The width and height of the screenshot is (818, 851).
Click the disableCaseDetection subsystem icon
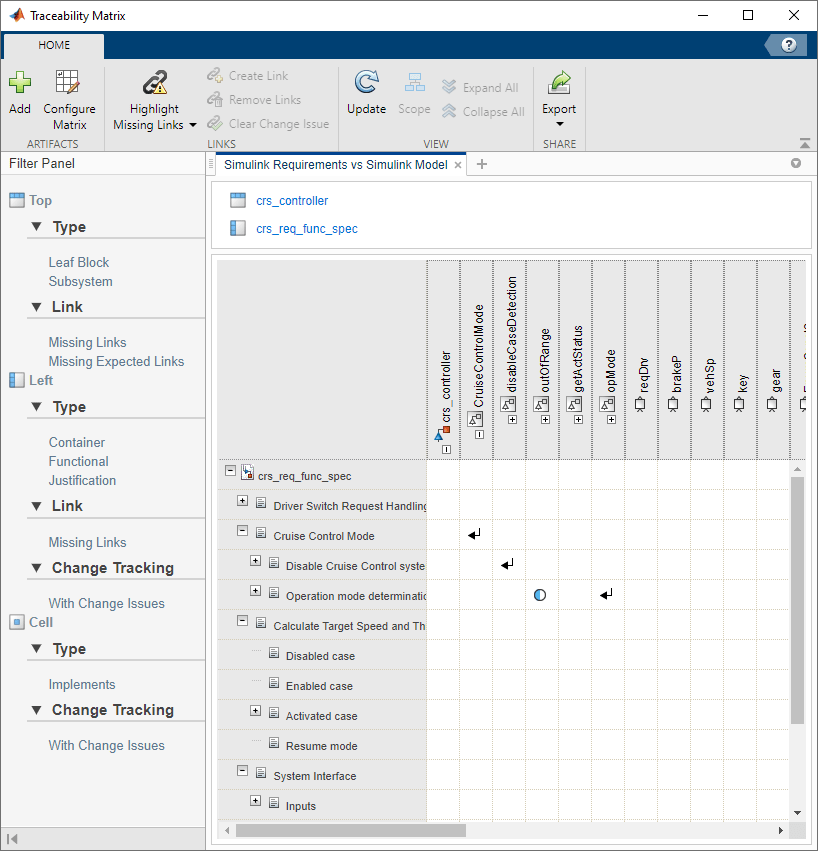pos(508,404)
